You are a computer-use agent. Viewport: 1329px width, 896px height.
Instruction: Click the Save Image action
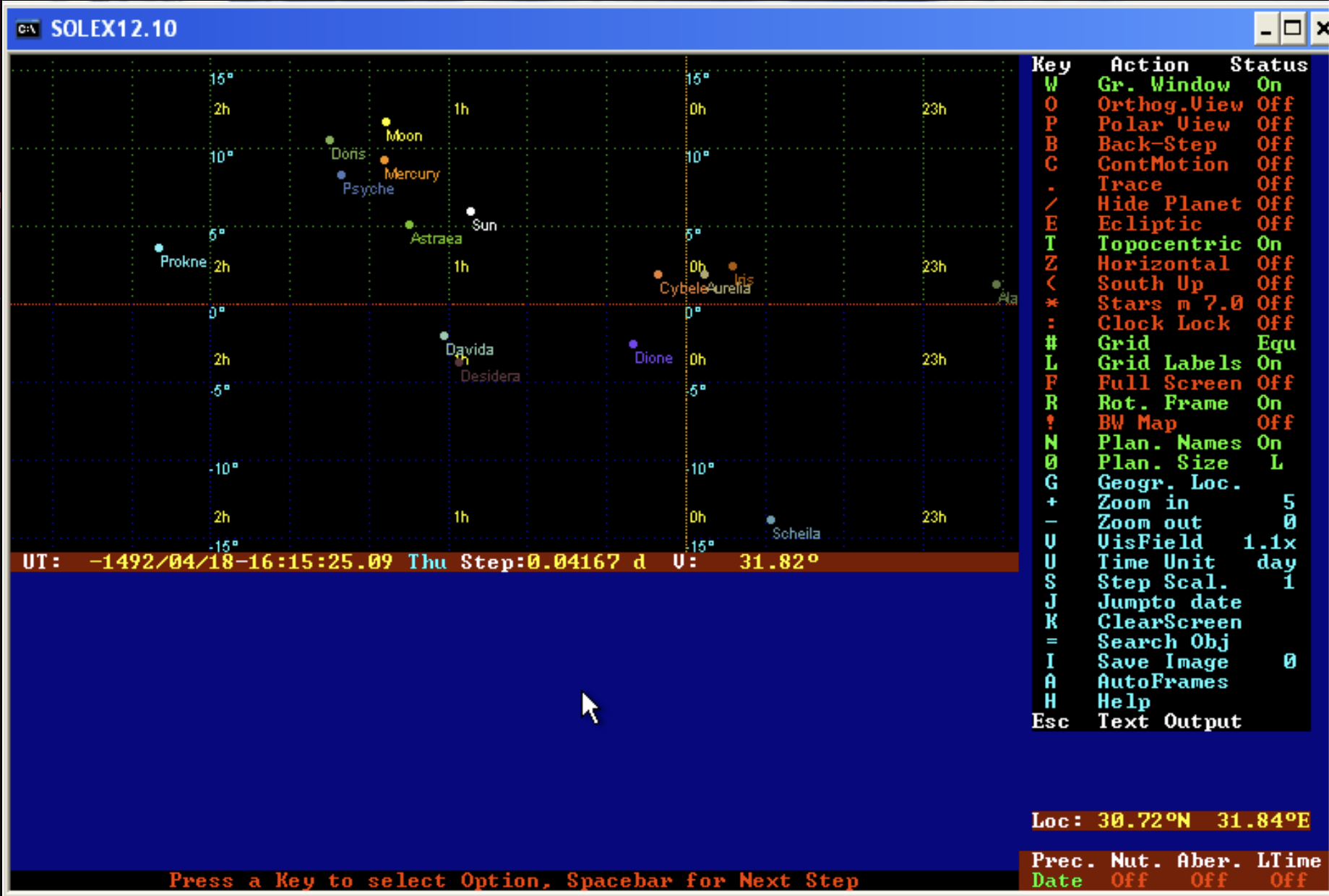click(1169, 661)
